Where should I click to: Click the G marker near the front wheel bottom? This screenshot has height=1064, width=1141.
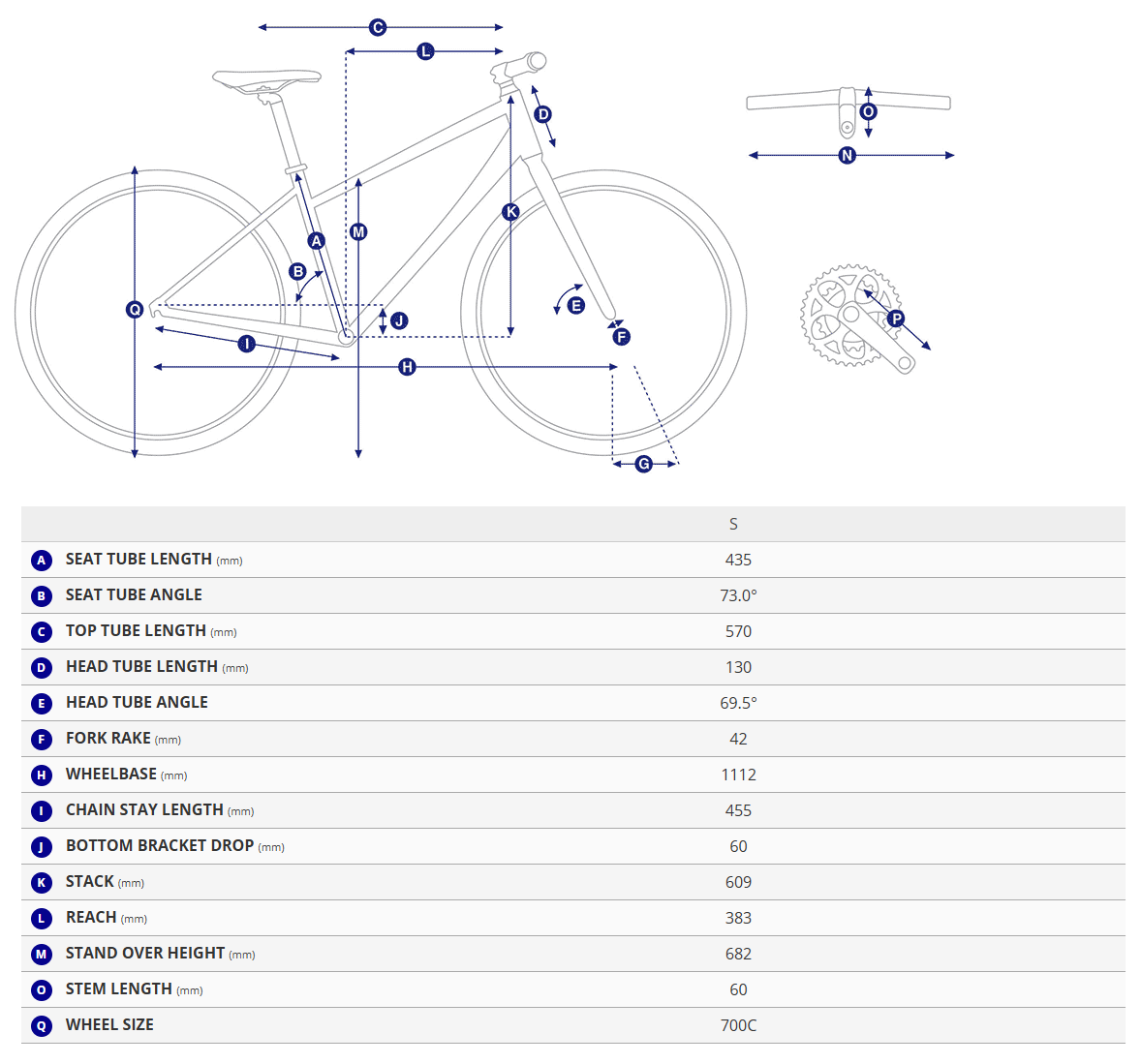click(644, 465)
